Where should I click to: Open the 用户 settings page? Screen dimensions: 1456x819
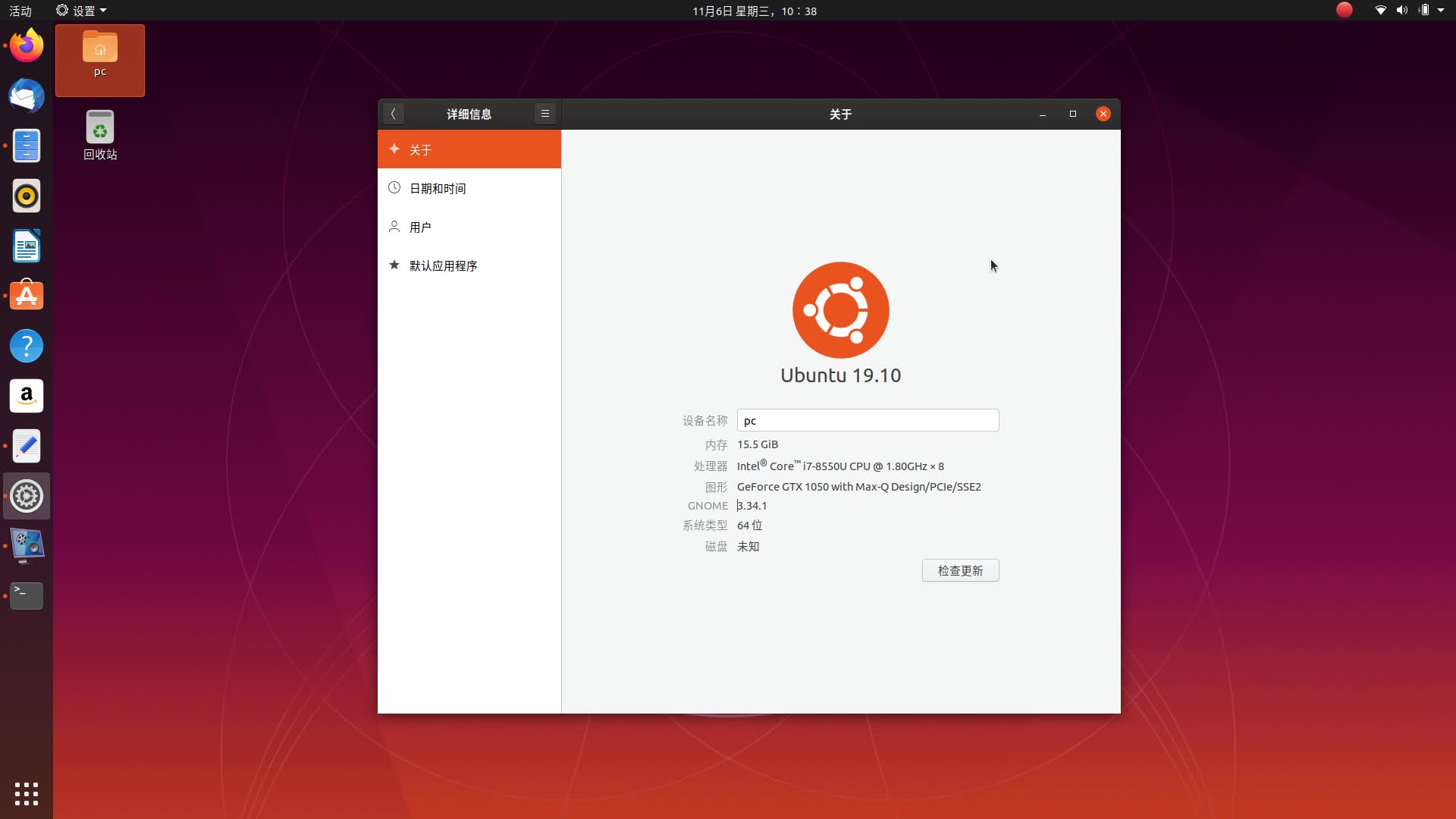[469, 227]
